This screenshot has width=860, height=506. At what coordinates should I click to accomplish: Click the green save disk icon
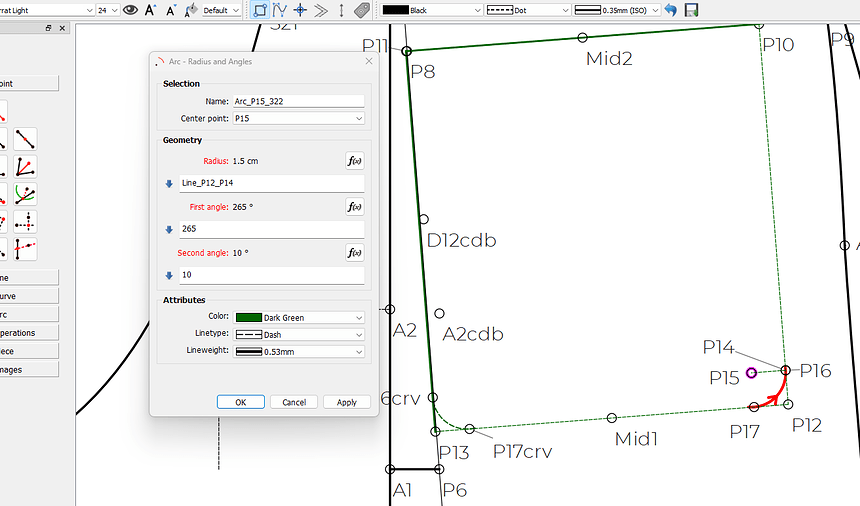pyautogui.click(x=691, y=10)
